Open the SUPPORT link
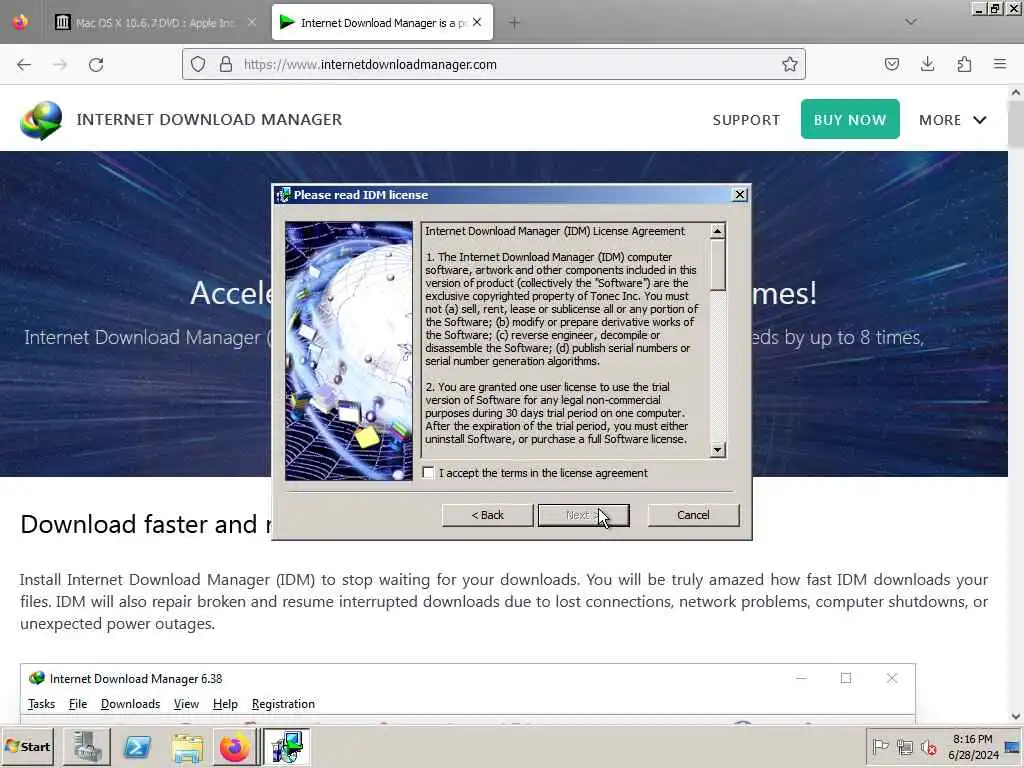Screen dimensions: 1024x768 click(x=746, y=120)
